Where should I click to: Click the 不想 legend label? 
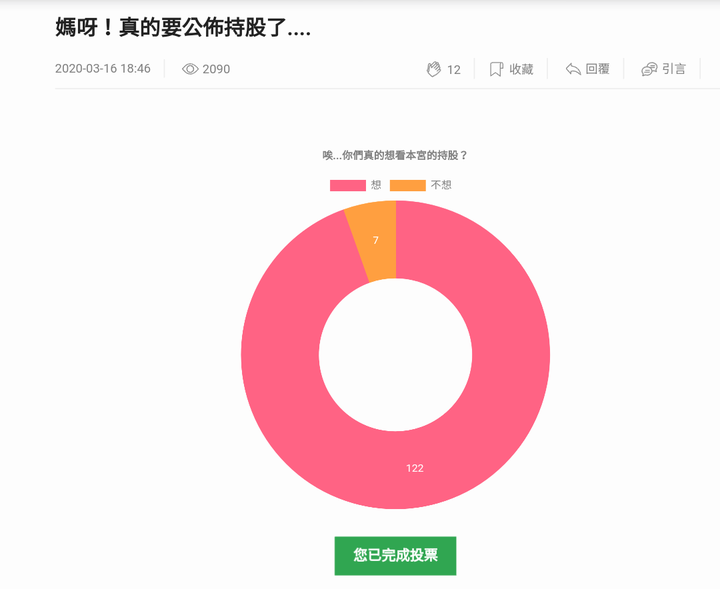pyautogui.click(x=441, y=185)
